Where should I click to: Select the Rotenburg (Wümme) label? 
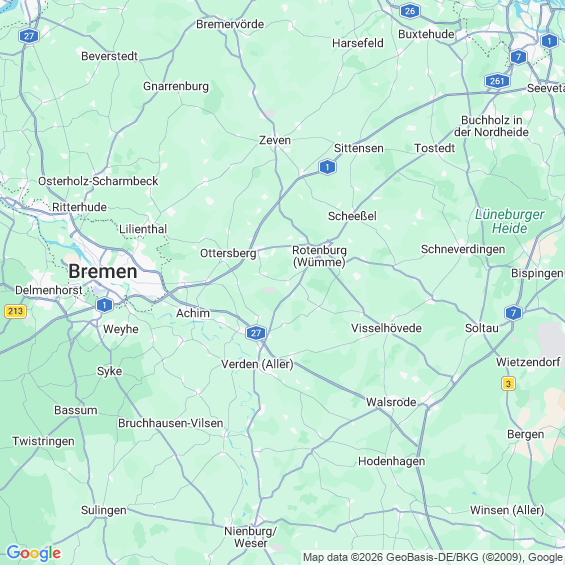tap(319, 256)
